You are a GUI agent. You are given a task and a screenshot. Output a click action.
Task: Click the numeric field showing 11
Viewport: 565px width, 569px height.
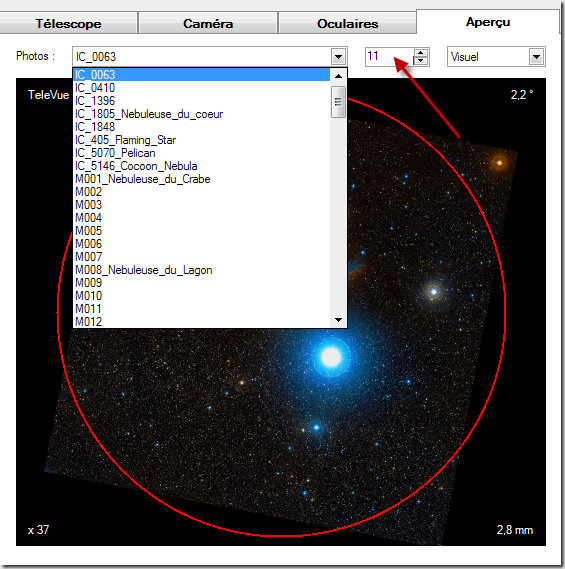(x=390, y=57)
